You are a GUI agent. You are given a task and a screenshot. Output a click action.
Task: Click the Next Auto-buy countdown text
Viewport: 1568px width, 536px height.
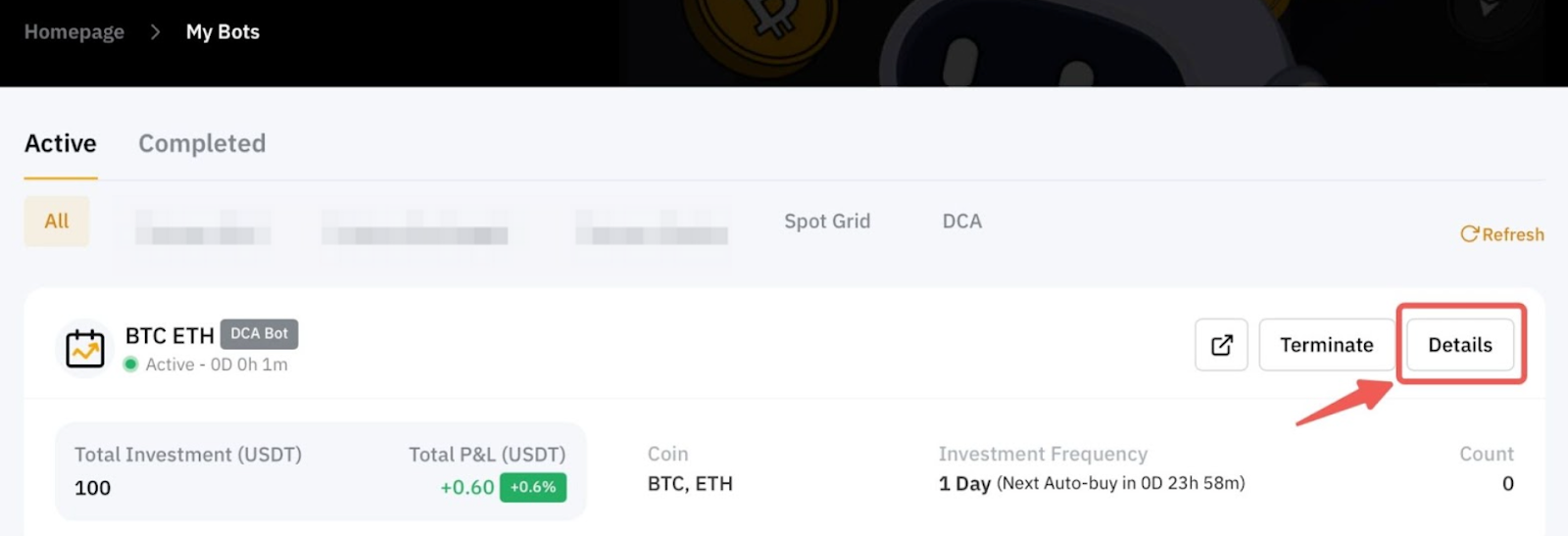tap(1120, 483)
